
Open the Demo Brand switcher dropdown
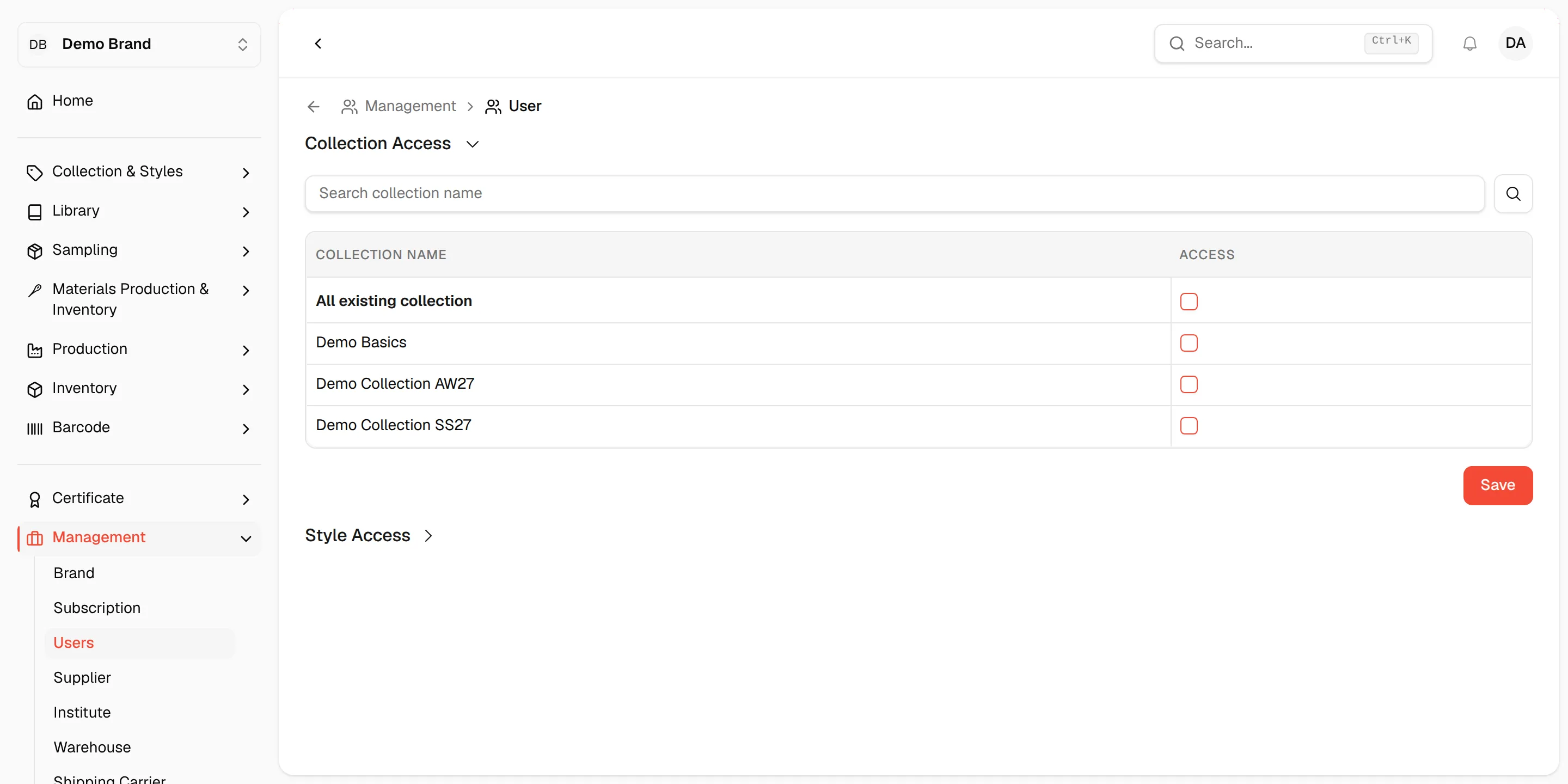[139, 45]
